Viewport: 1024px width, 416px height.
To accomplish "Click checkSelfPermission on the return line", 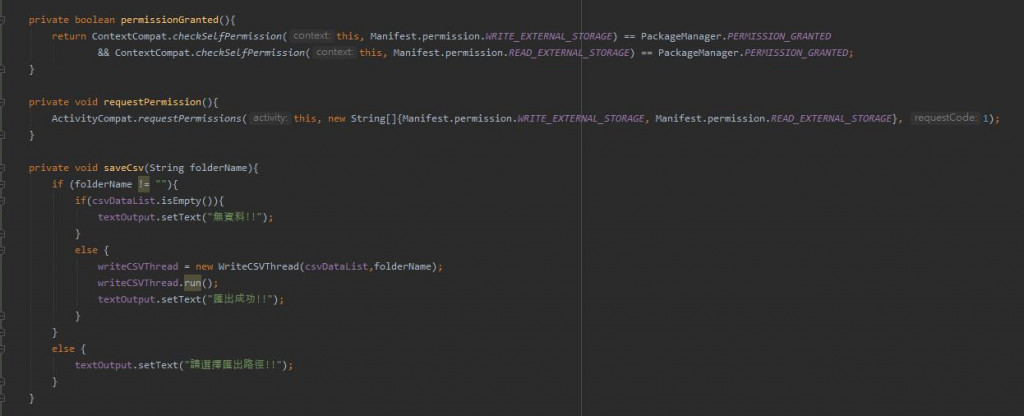I will 227,36.
